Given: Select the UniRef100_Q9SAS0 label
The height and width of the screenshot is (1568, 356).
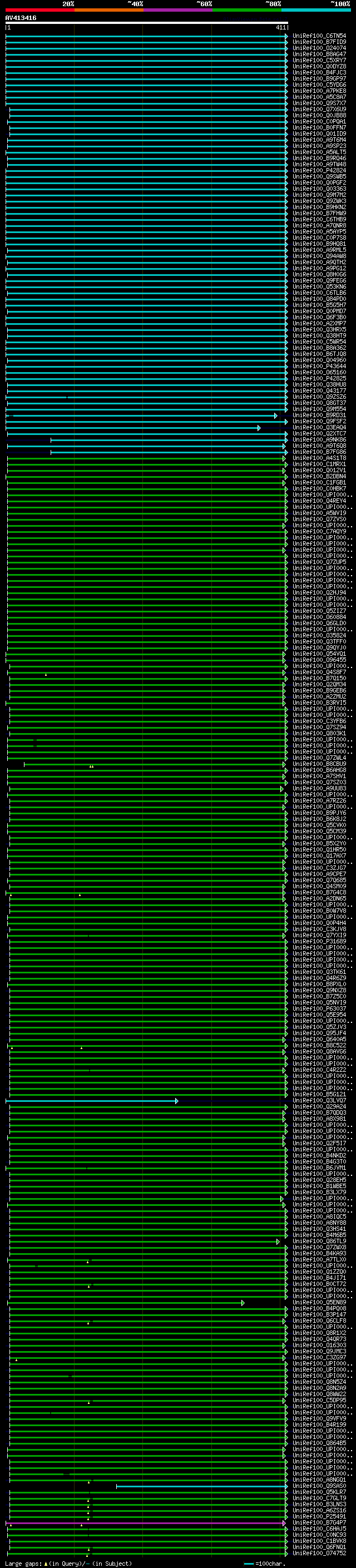Looking at the screenshot, I should [x=319, y=1486].
